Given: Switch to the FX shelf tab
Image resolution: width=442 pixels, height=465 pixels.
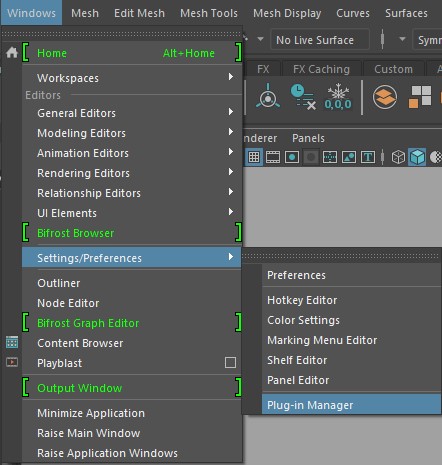Looking at the screenshot, I should (263, 69).
